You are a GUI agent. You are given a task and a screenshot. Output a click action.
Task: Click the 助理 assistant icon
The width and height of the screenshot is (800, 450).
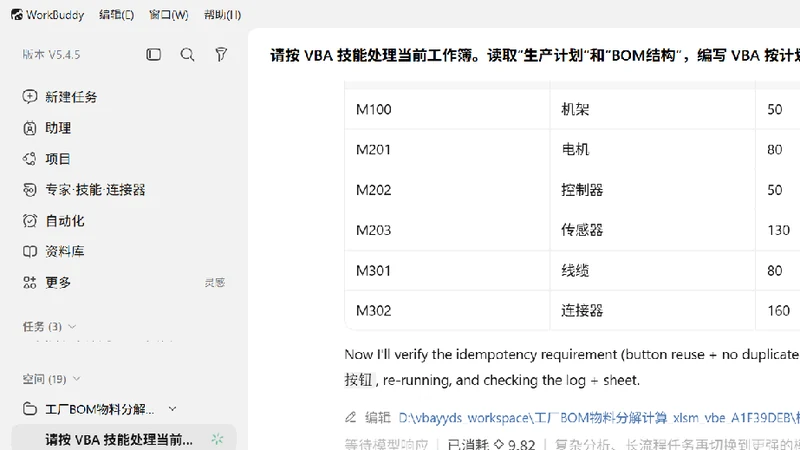pyautogui.click(x=30, y=128)
